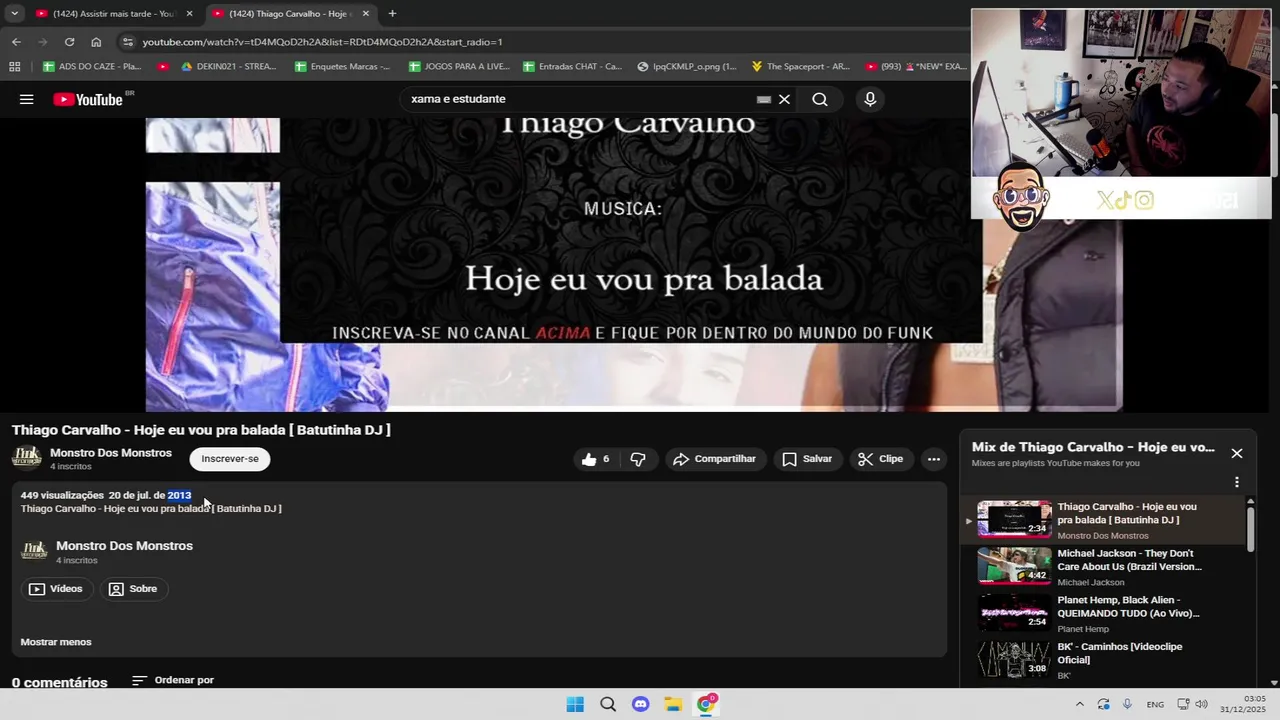Share the video via Compartilhar
The image size is (1280, 720).
point(714,459)
